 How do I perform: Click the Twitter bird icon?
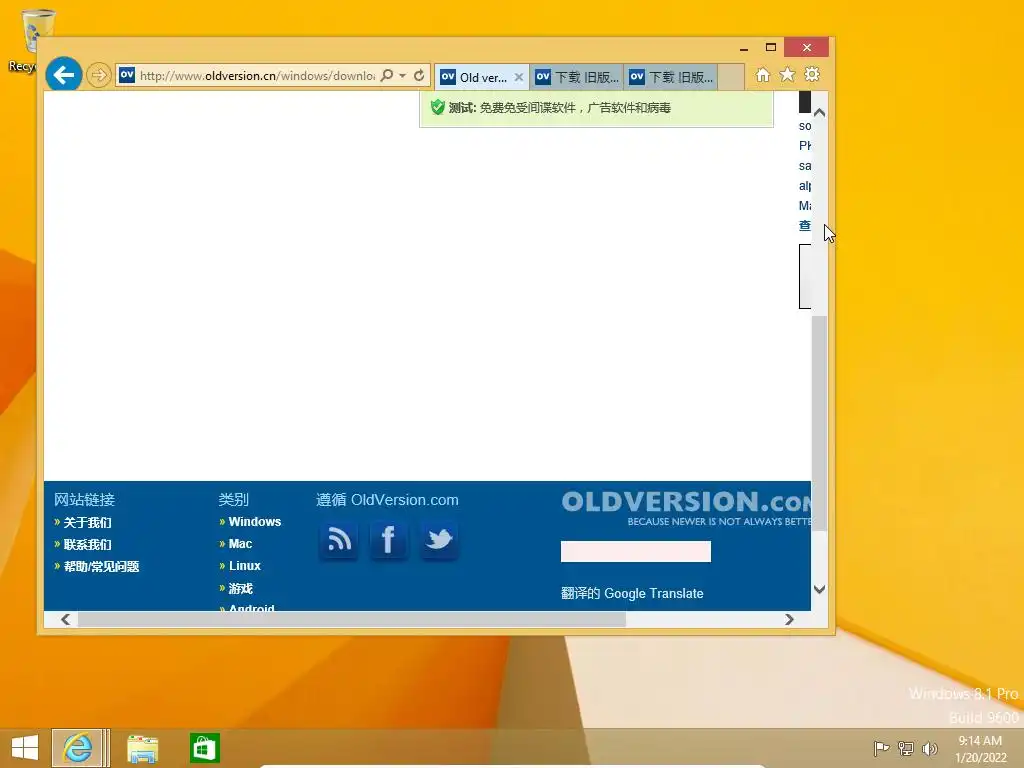pos(439,541)
